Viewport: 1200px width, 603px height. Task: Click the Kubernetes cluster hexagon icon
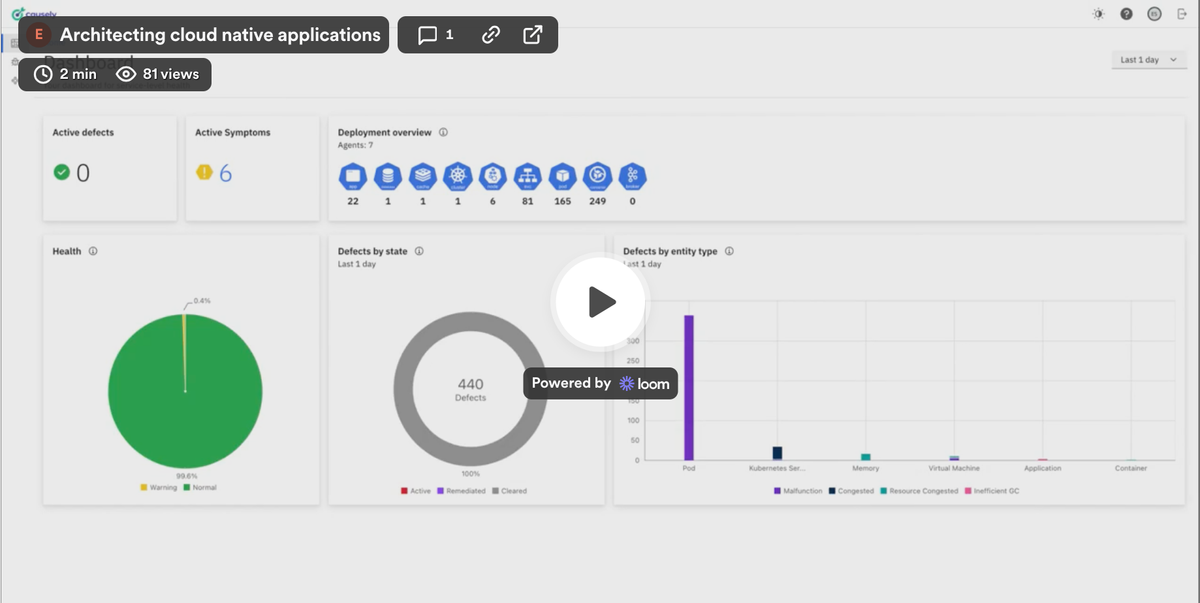[457, 174]
